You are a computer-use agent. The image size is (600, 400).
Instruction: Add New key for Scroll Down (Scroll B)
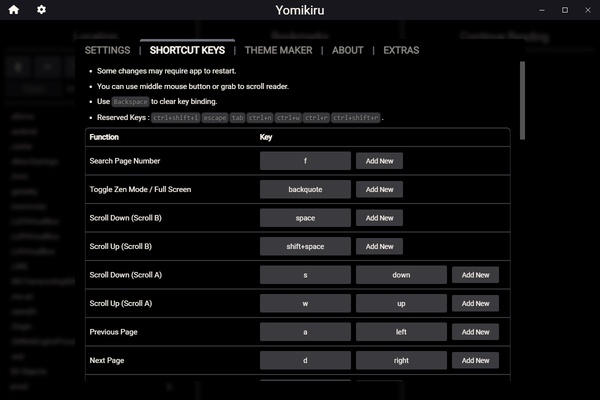click(x=379, y=218)
